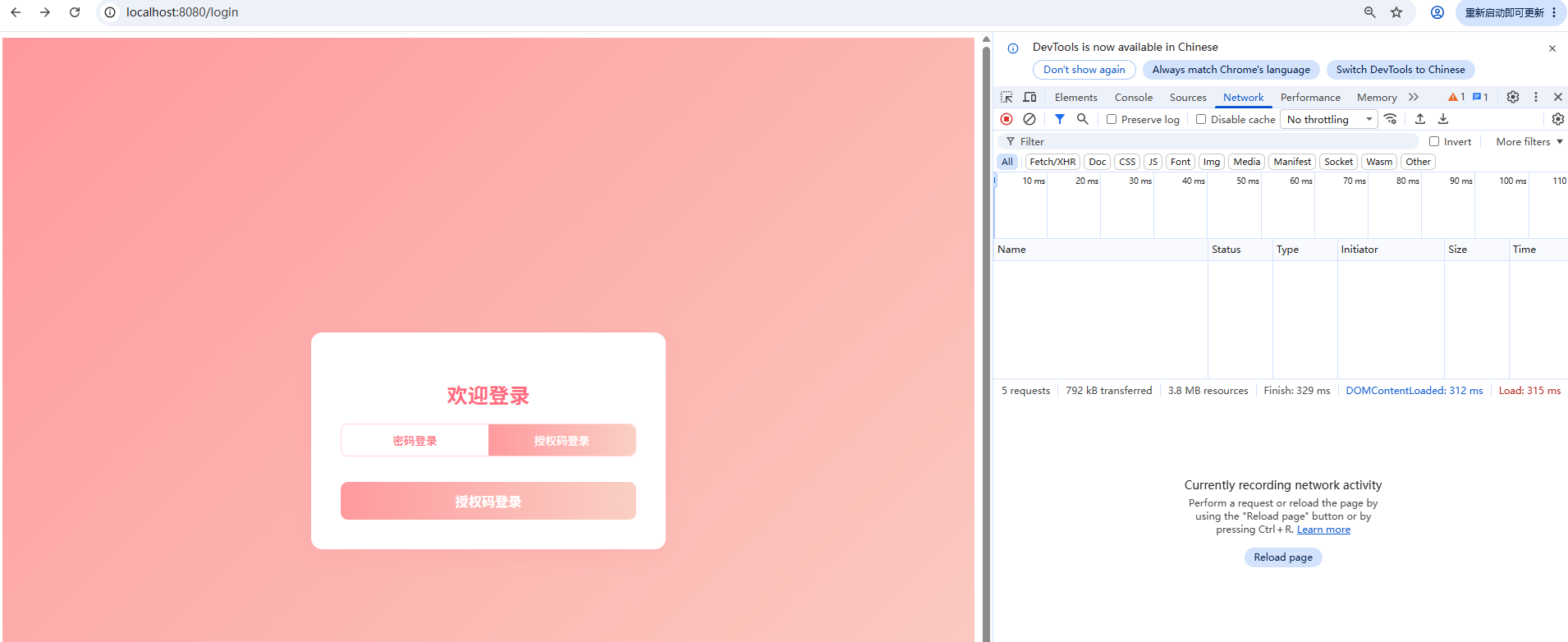The image size is (1568, 642).
Task: Filter requests by Font type
Action: [x=1181, y=162]
